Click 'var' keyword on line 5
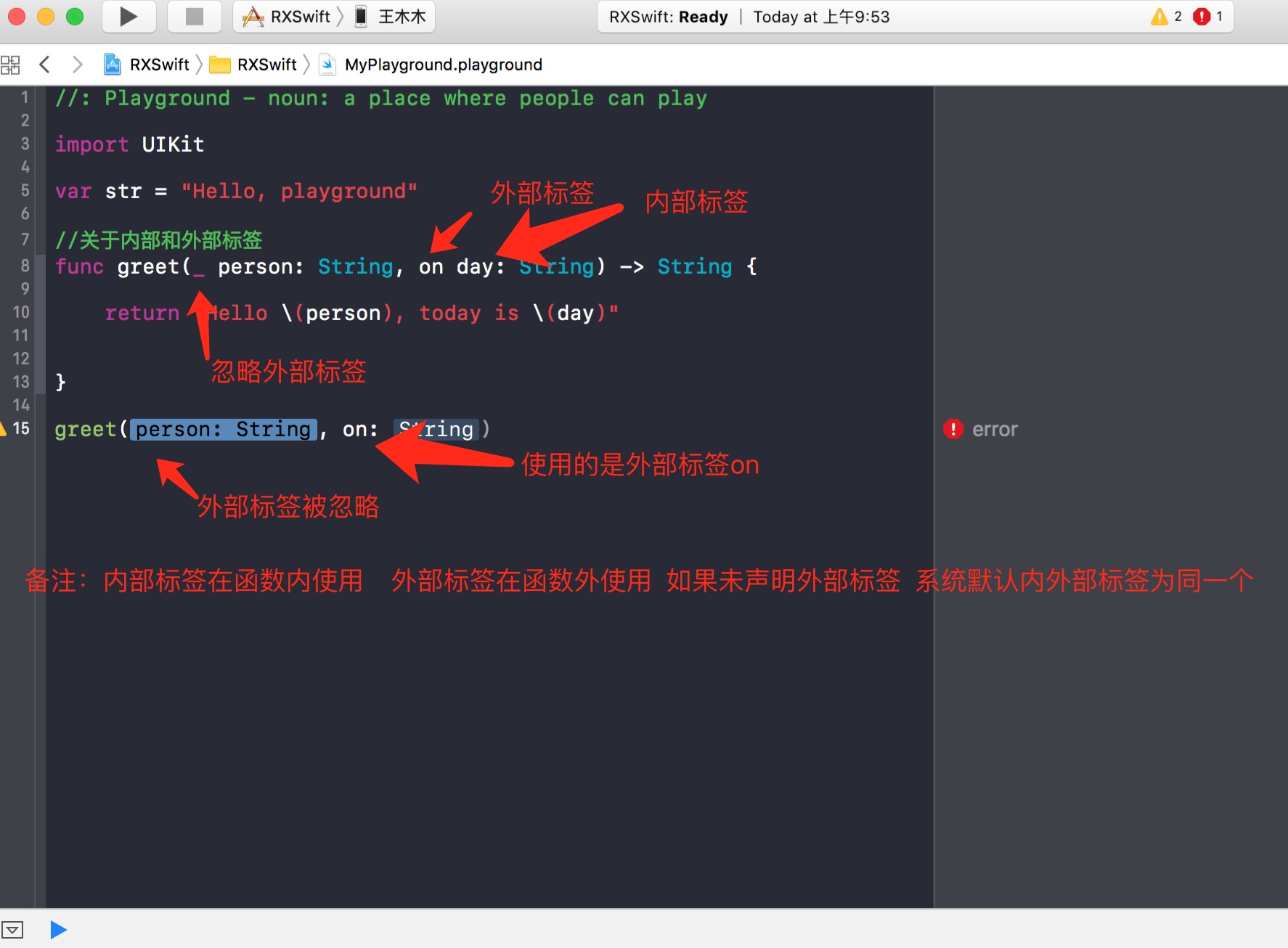The width and height of the screenshot is (1288, 948). point(73,192)
